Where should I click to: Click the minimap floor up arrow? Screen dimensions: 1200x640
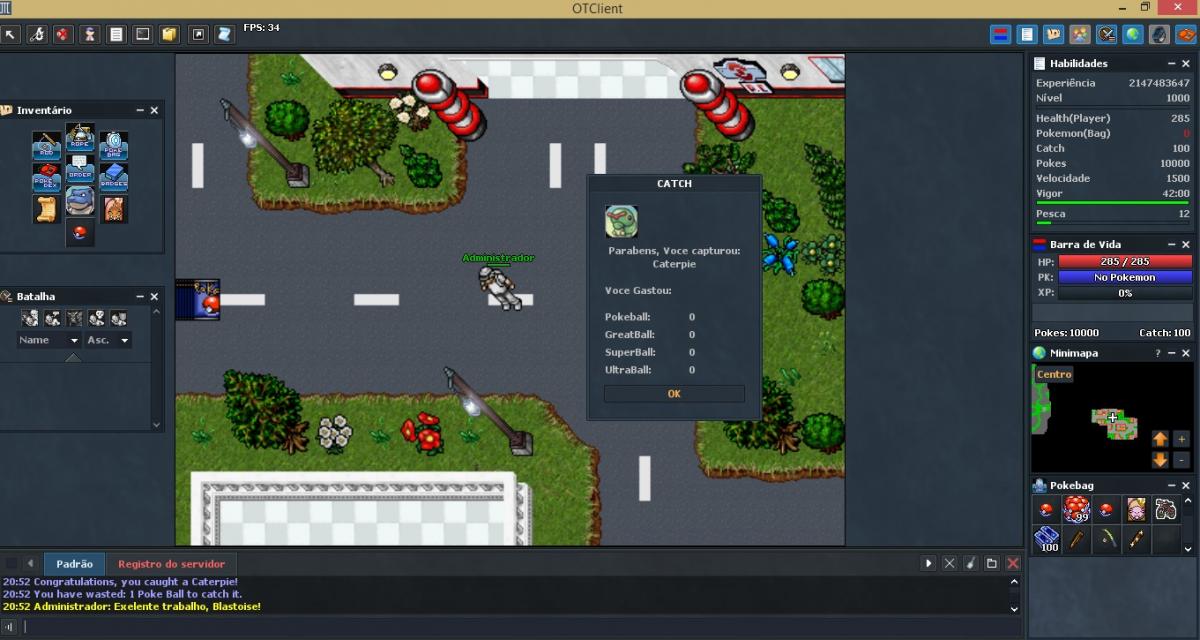click(1160, 439)
